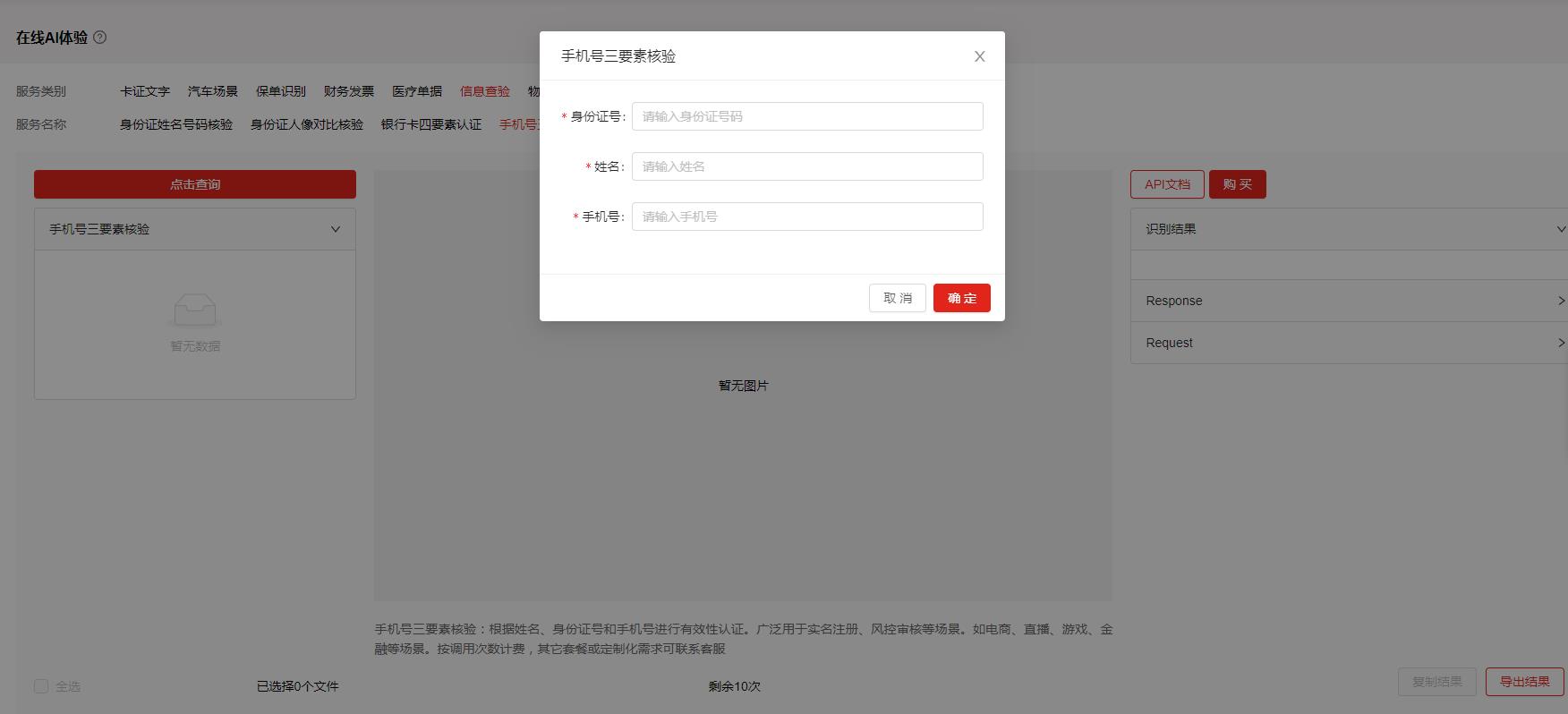Select the 医疗单据 category tab

tap(417, 91)
